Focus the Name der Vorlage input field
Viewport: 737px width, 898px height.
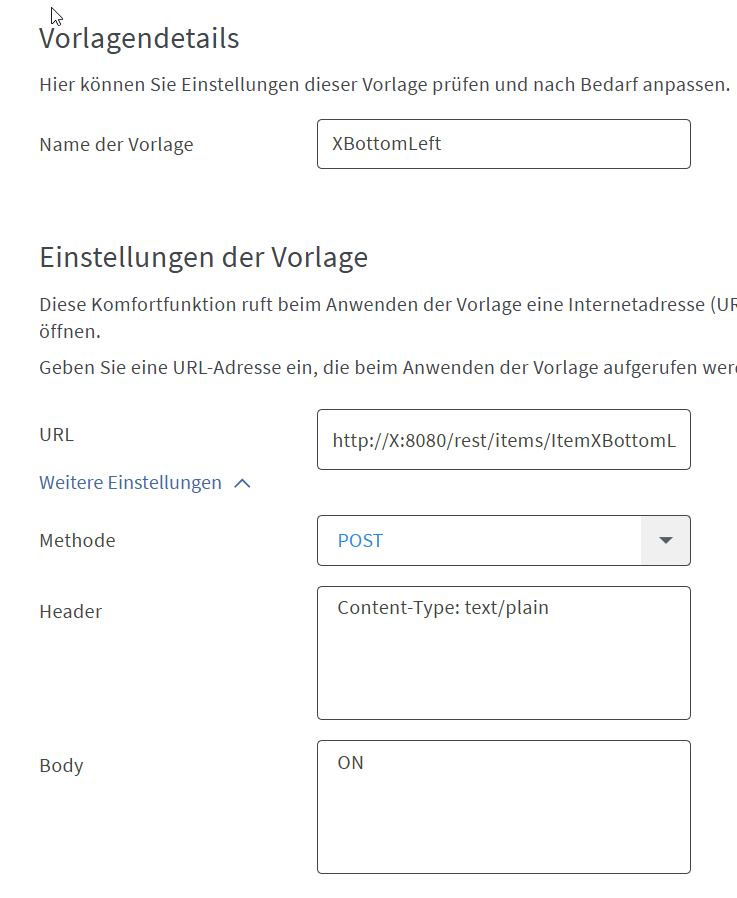[x=503, y=144]
